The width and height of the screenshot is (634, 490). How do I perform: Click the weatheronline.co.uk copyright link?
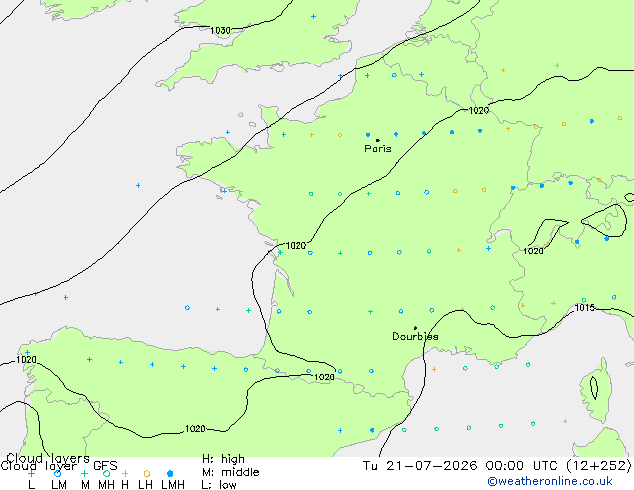[x=550, y=481]
